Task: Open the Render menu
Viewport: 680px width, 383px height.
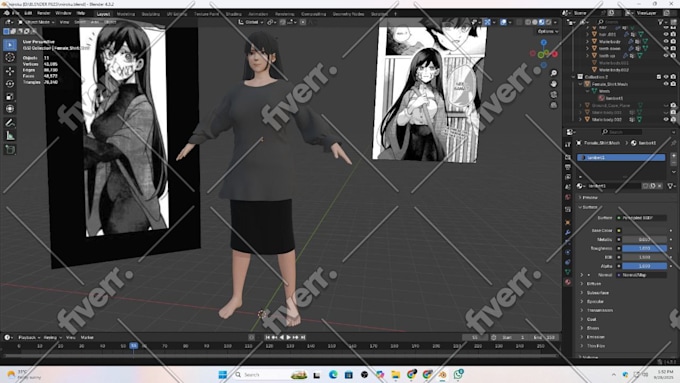Action: click(x=44, y=13)
